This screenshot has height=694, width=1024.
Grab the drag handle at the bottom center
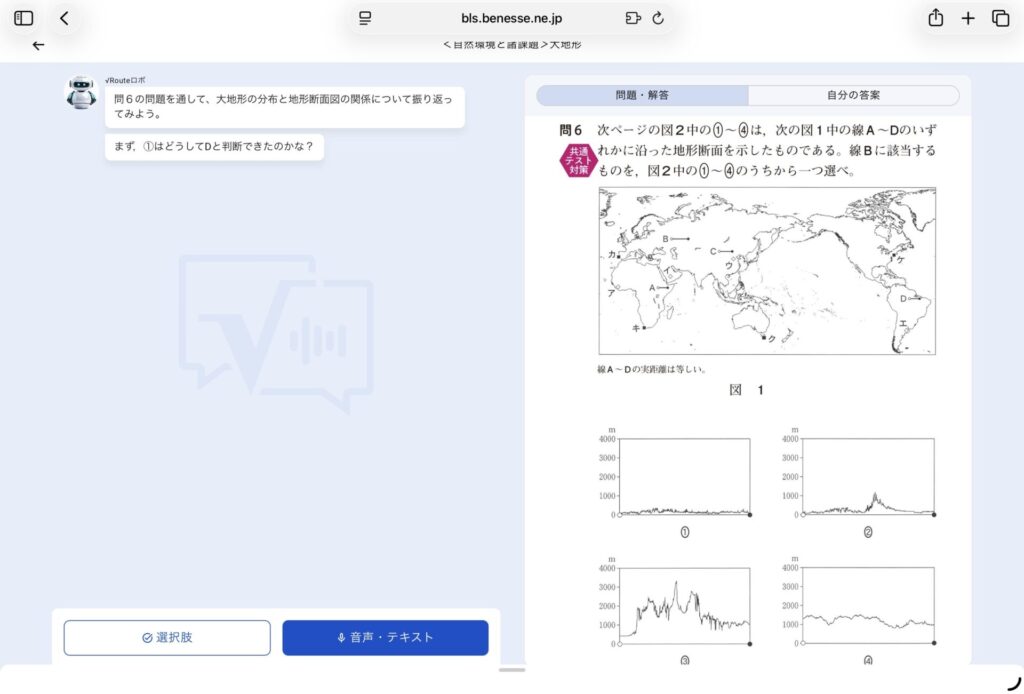[x=512, y=670]
